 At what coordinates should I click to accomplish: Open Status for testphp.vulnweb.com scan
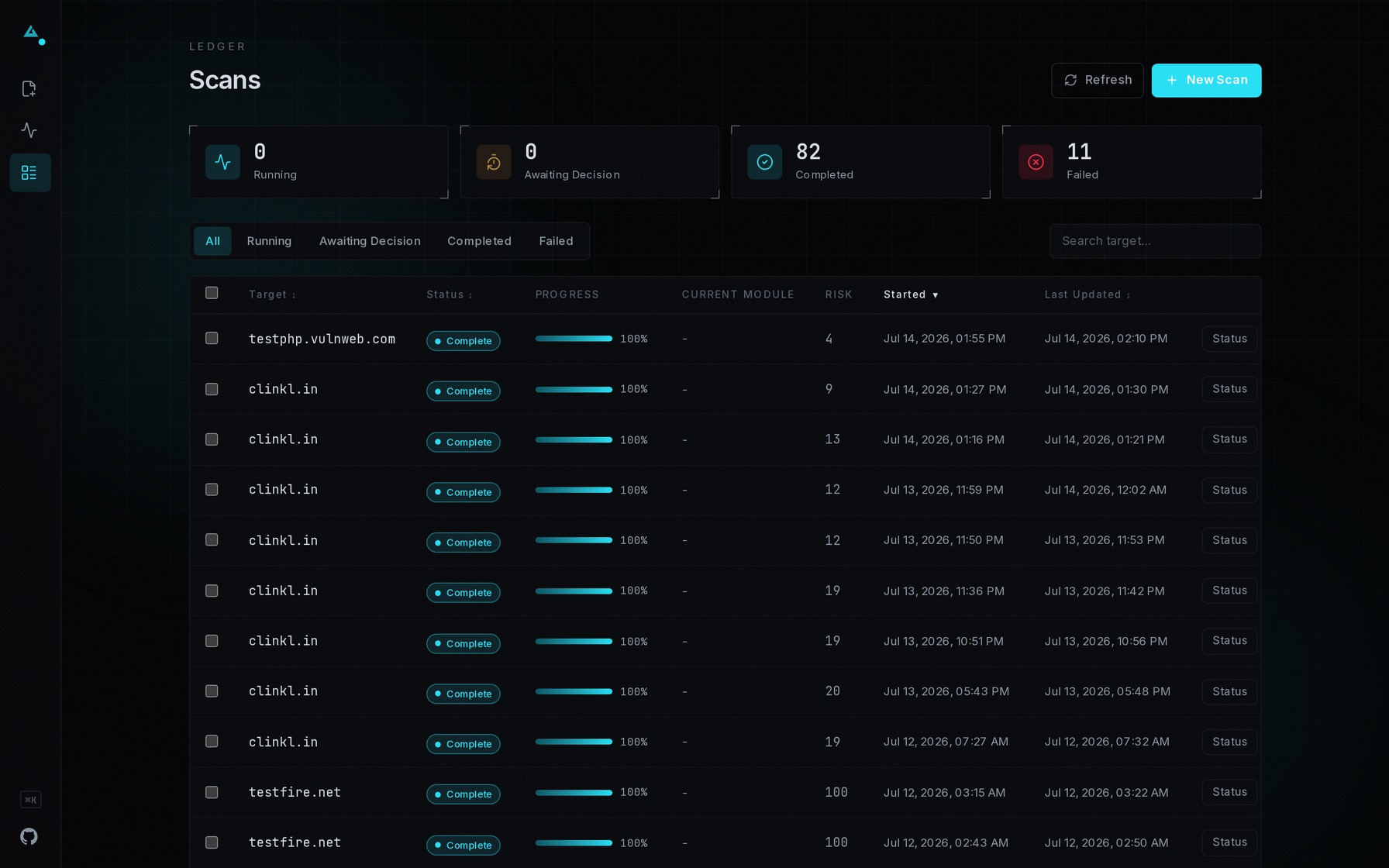click(1229, 339)
